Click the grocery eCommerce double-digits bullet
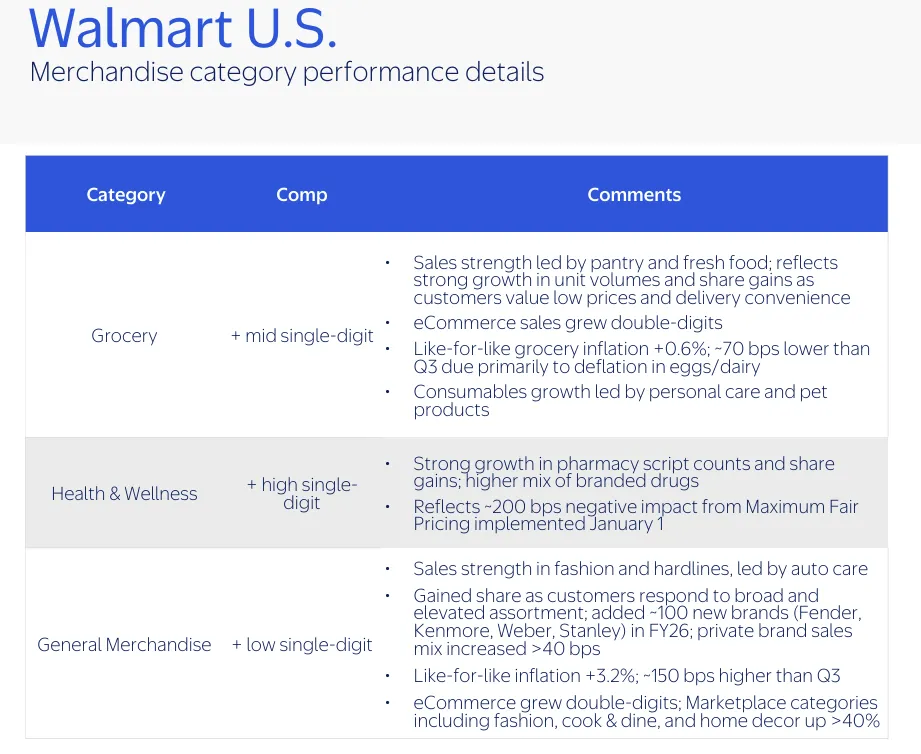Image resolution: width=921 pixels, height=754 pixels. click(x=567, y=323)
